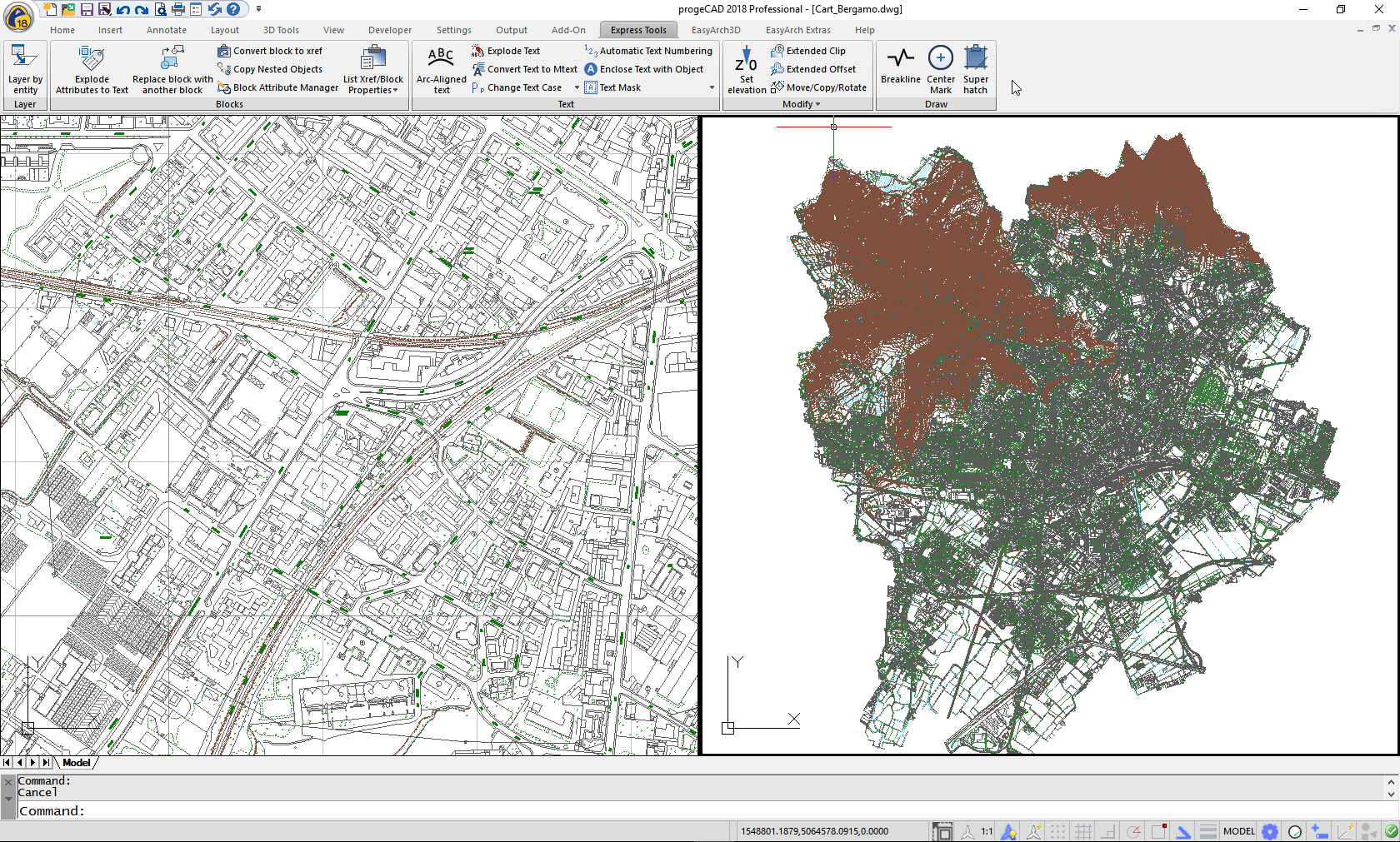Open the EasyArch3D ribbon tab
Viewport: 1400px width, 842px height.
716,30
